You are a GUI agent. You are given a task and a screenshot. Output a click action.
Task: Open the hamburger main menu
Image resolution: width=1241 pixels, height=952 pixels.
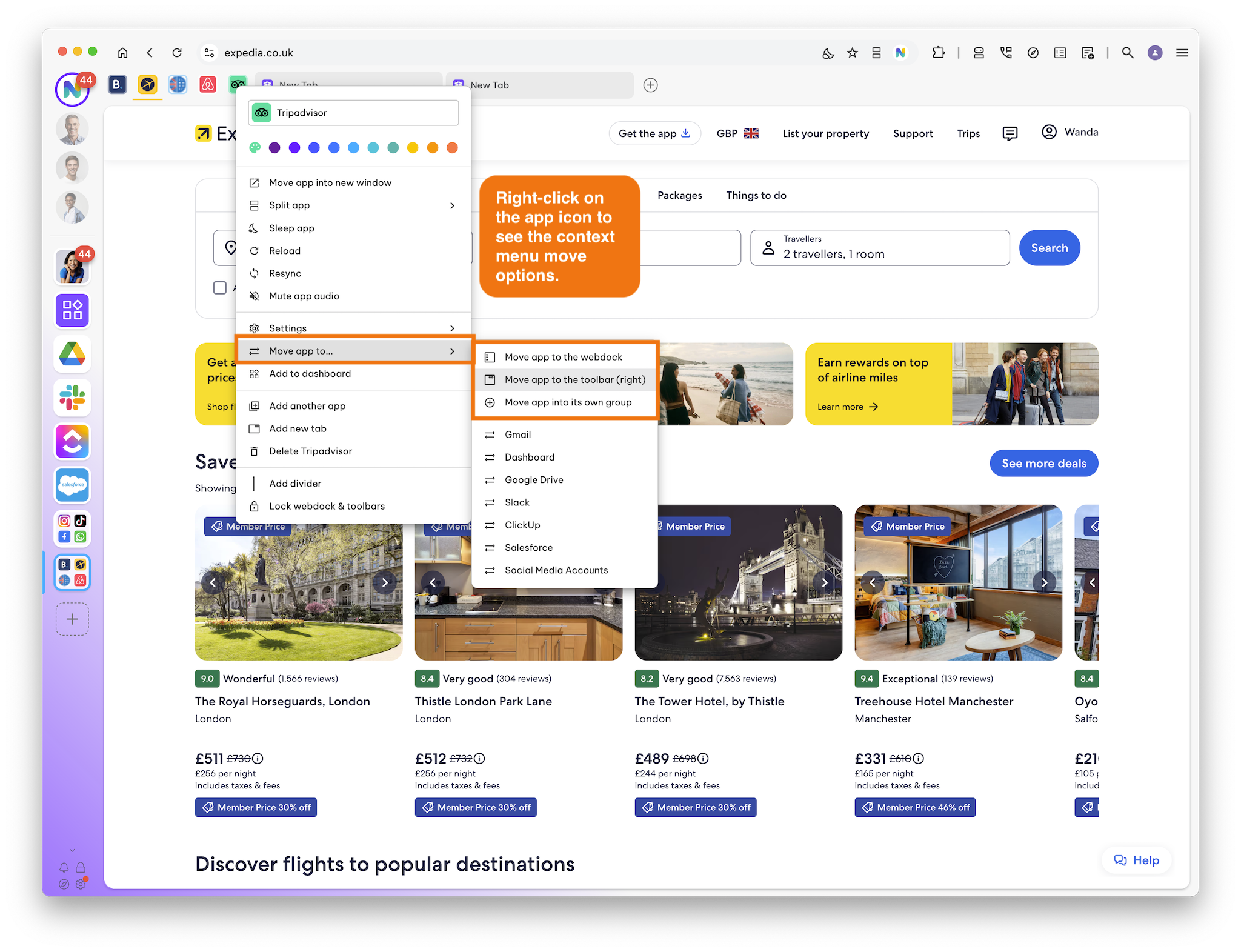coord(1182,53)
